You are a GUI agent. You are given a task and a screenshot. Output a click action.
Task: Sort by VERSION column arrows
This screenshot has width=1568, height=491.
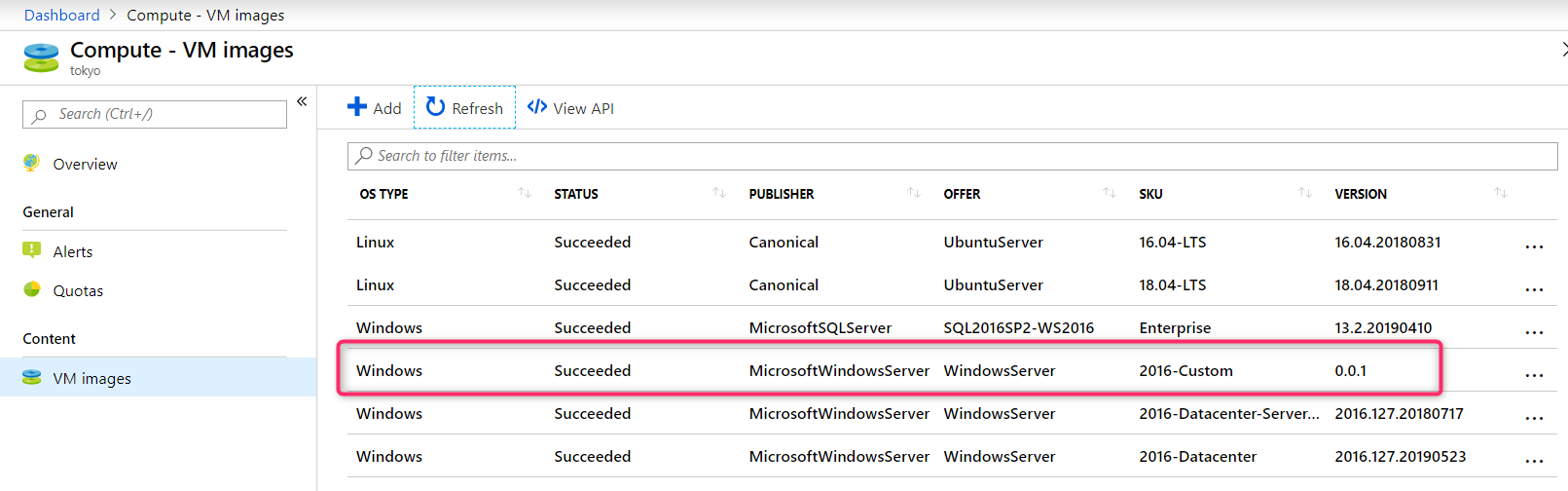[1501, 193]
